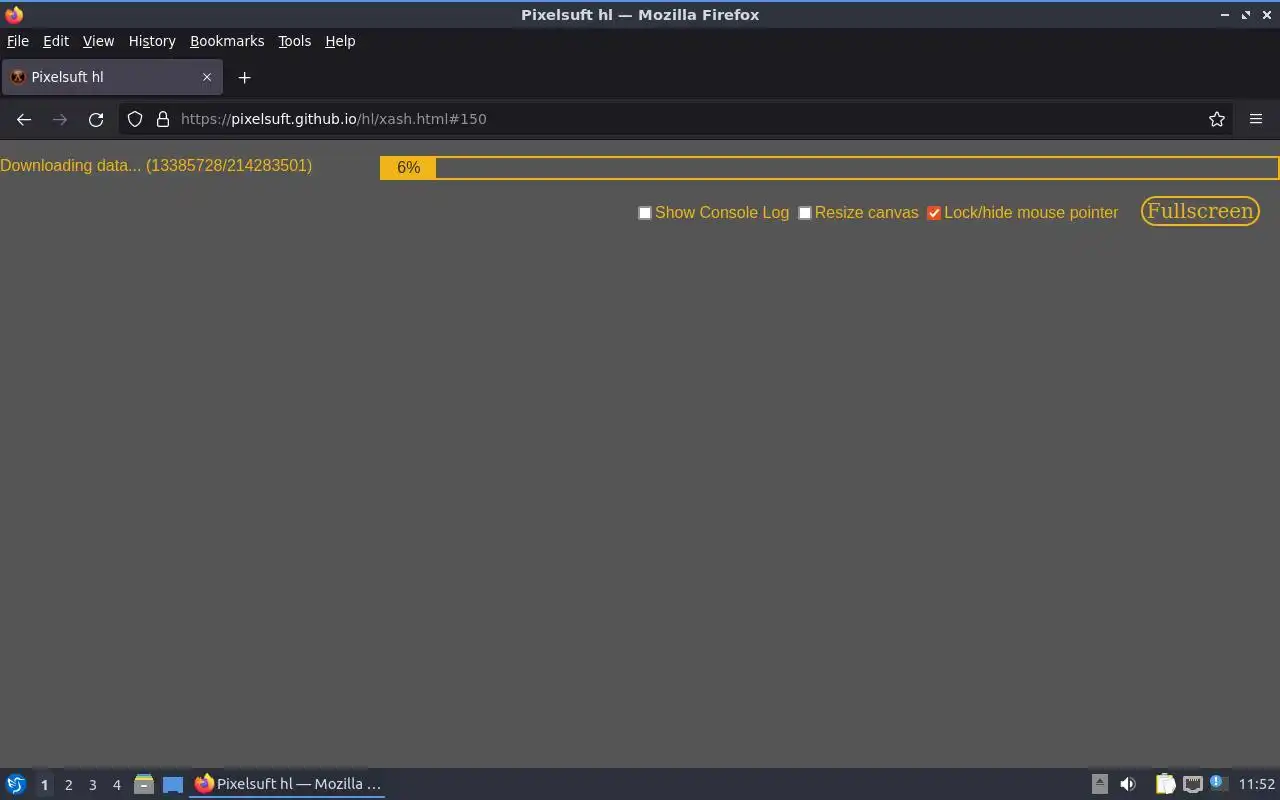The image size is (1280, 800).
Task: Open the Tools menu
Action: click(x=294, y=41)
